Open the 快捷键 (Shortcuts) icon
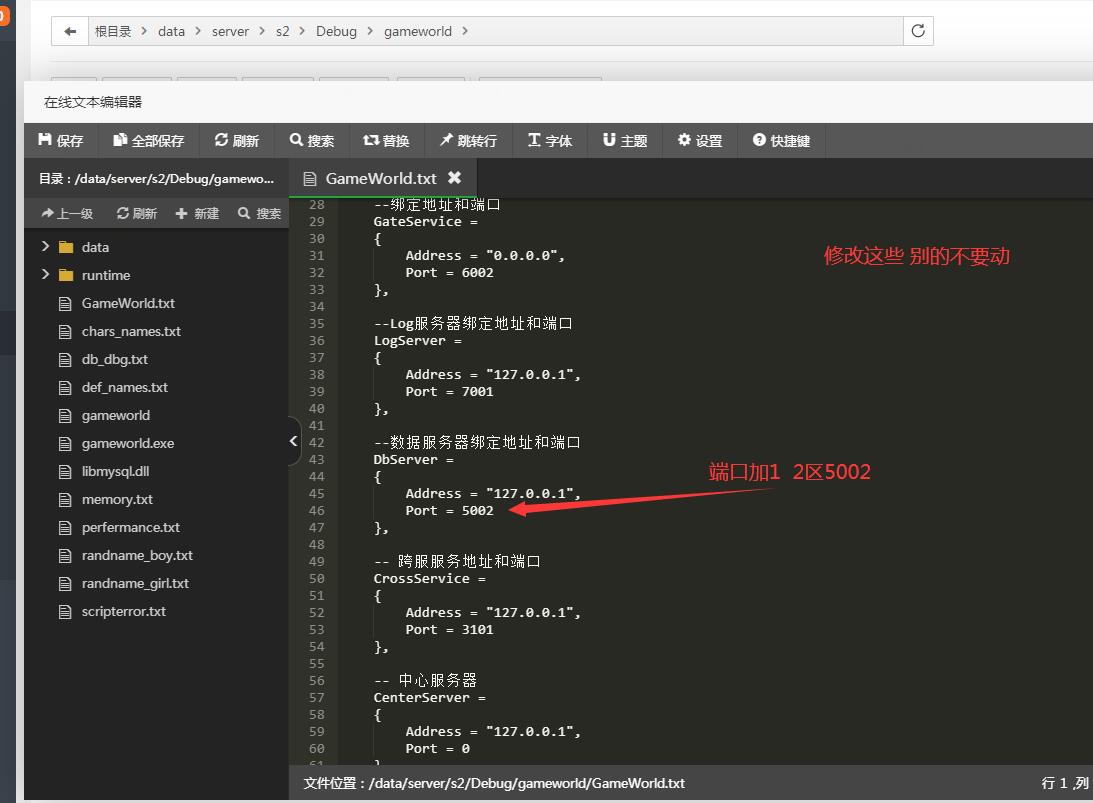Image resolution: width=1093 pixels, height=803 pixels. (x=781, y=140)
